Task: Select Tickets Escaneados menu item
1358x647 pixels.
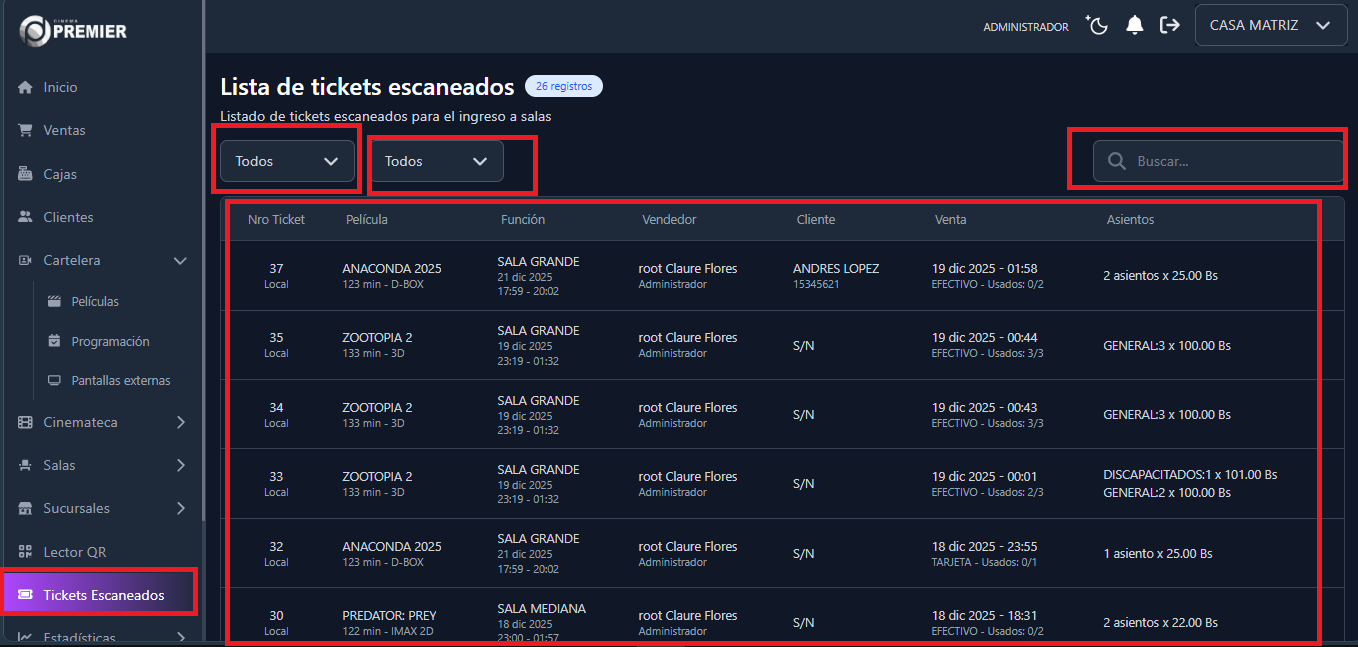Action: click(x=102, y=595)
